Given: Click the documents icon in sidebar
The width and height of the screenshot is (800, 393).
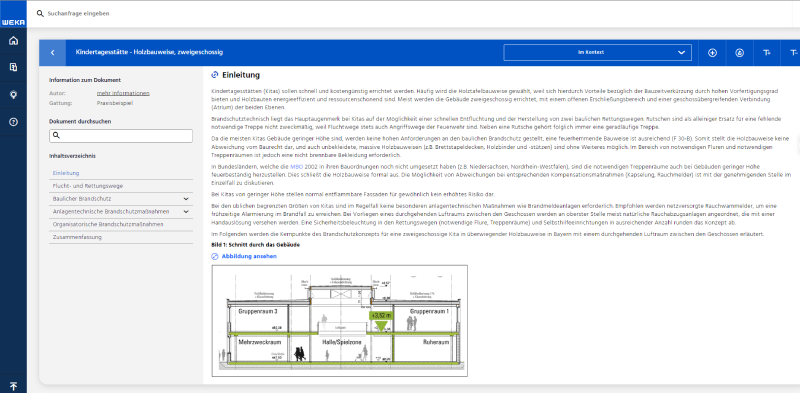Looking at the screenshot, I should 13,67.
